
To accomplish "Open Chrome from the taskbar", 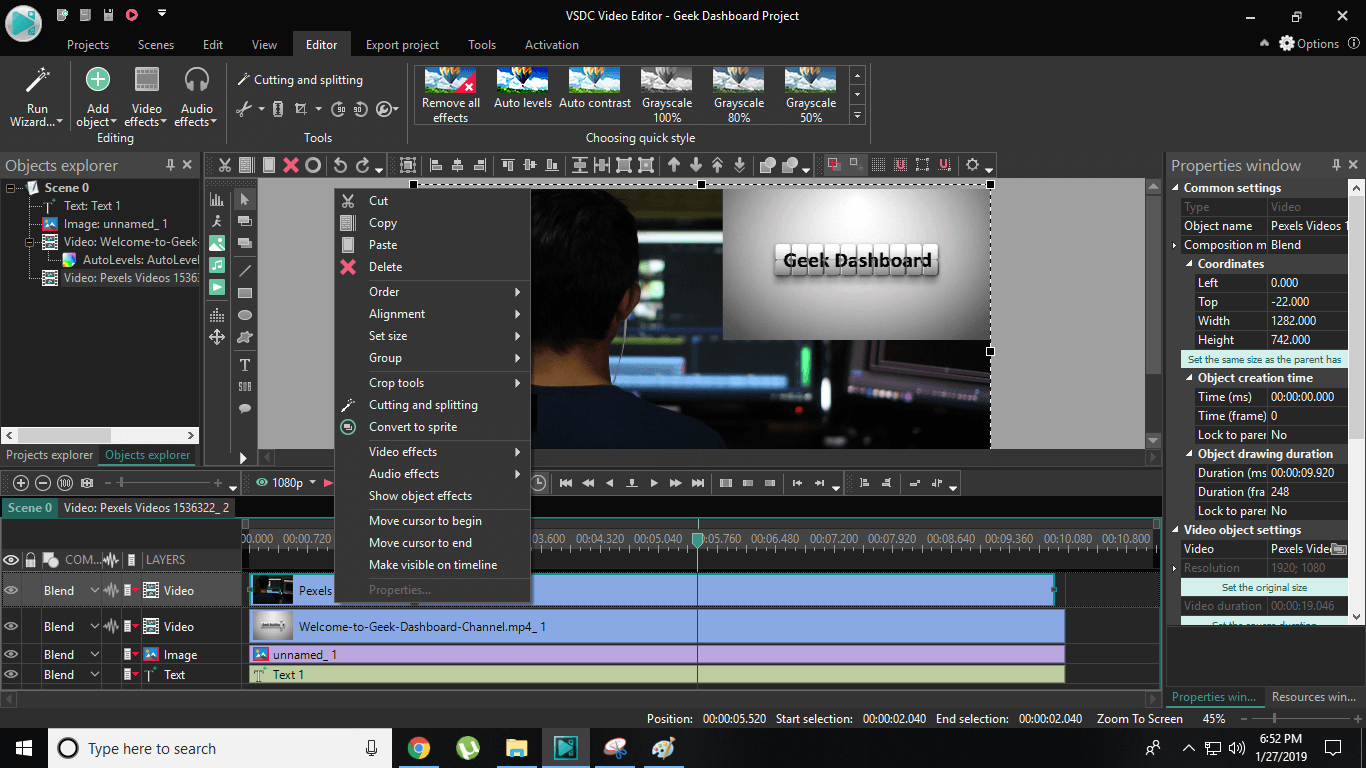I will [x=419, y=747].
